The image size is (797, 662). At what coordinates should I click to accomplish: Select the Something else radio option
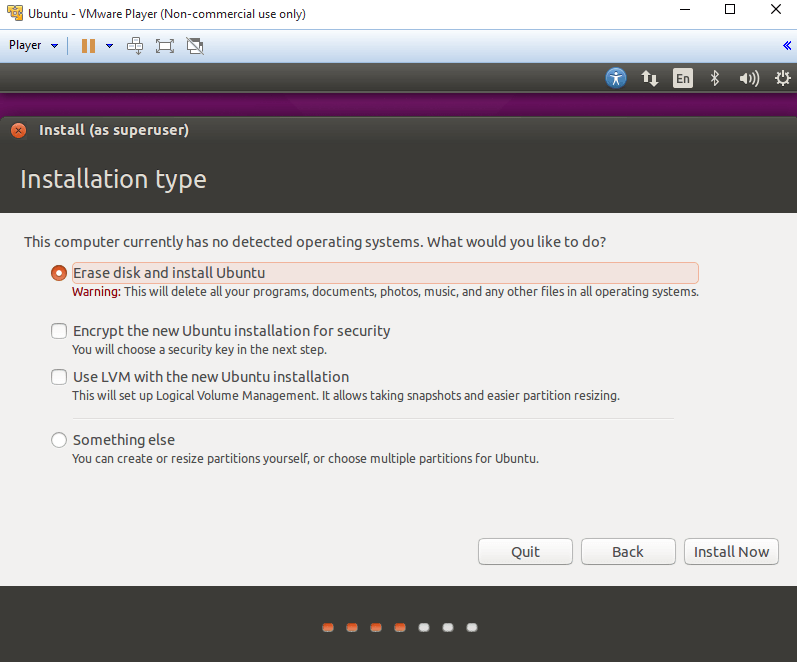[x=59, y=440]
